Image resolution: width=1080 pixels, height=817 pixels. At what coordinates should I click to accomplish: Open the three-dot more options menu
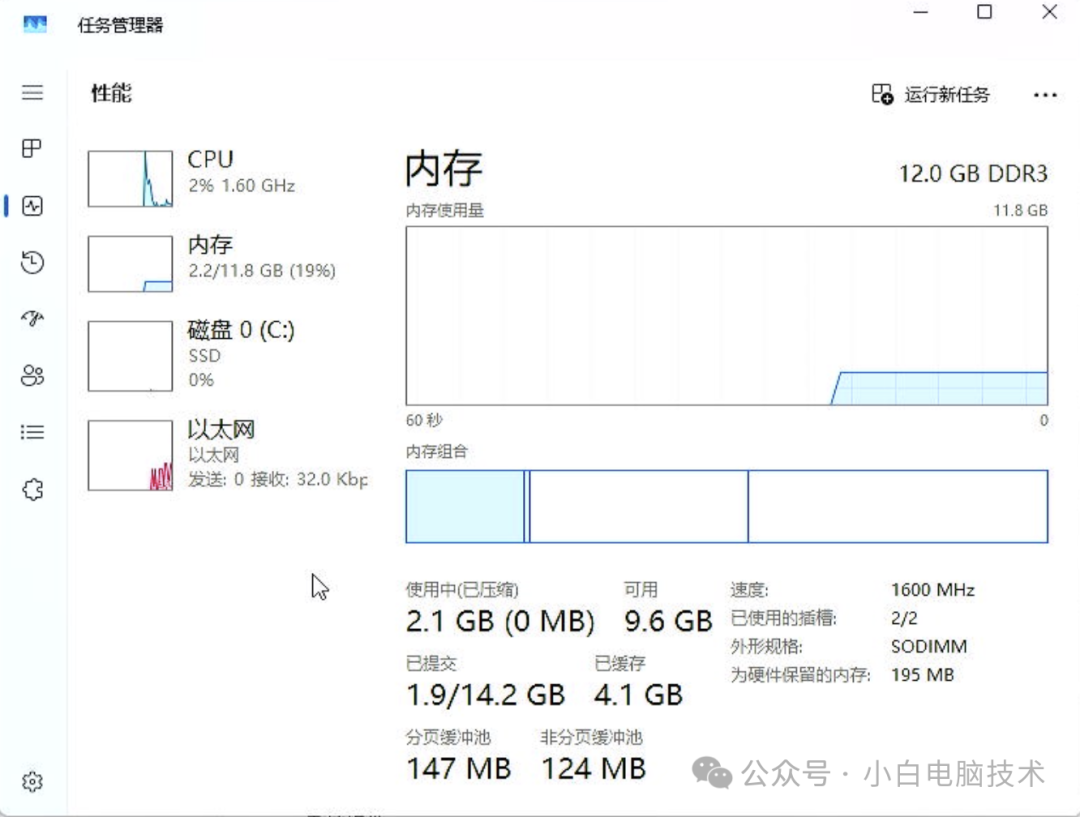(x=1045, y=95)
